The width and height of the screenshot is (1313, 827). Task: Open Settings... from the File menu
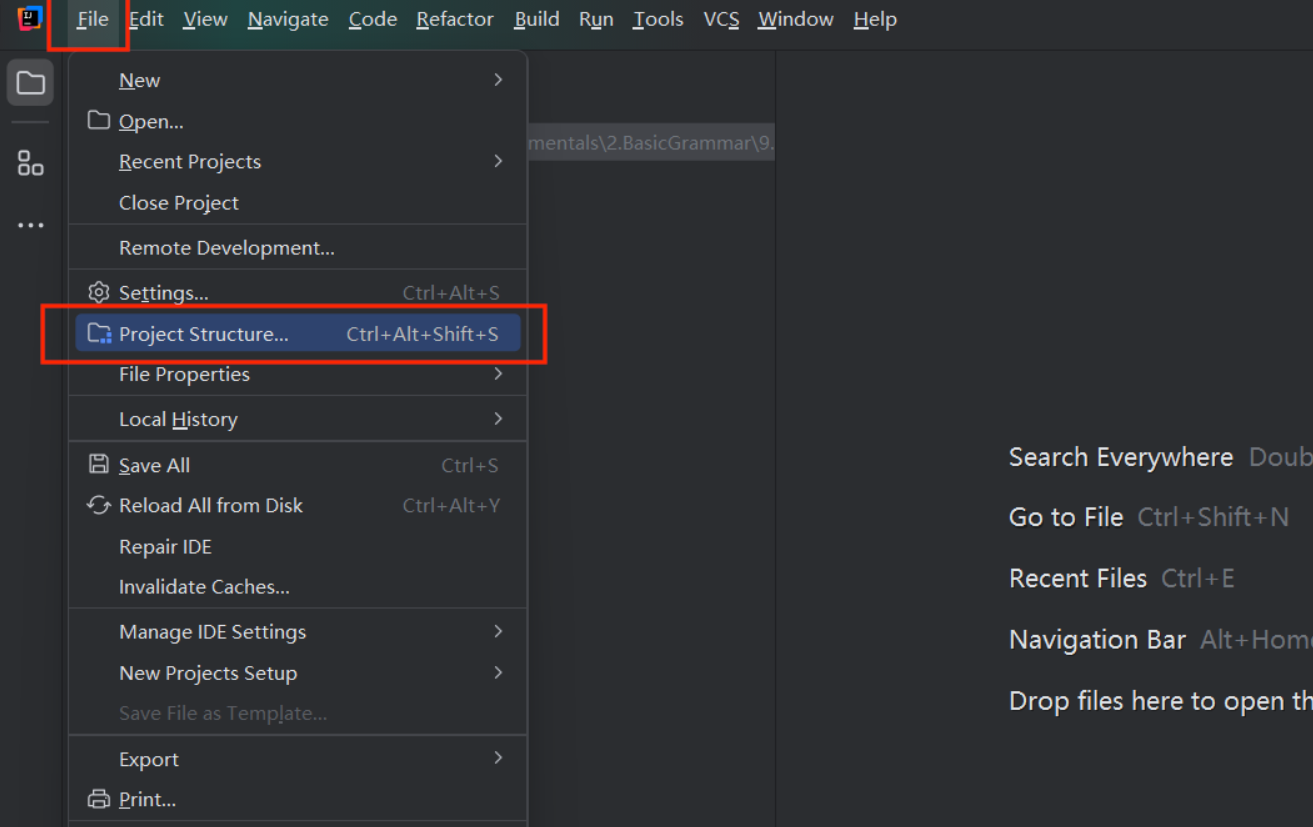(298, 293)
